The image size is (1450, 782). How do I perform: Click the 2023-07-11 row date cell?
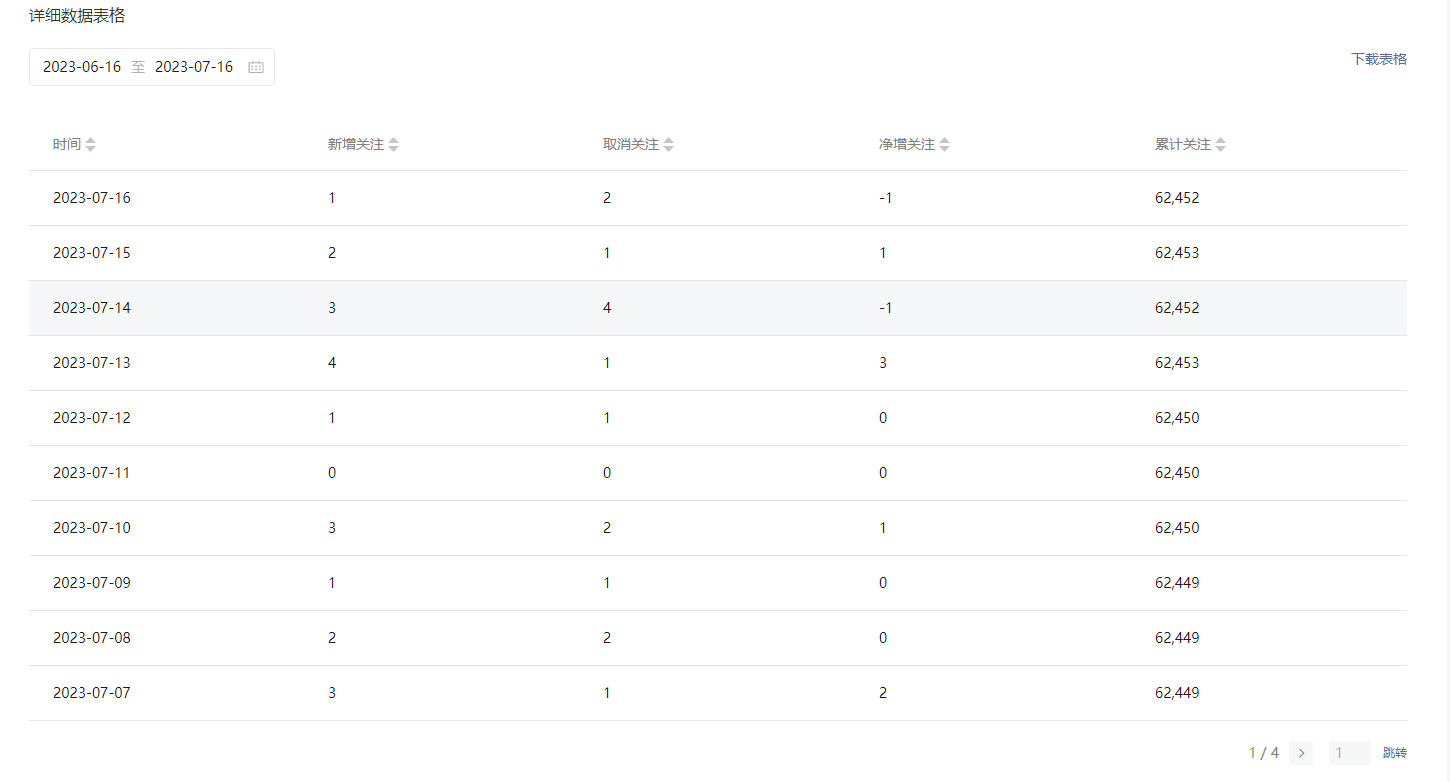tap(92, 473)
